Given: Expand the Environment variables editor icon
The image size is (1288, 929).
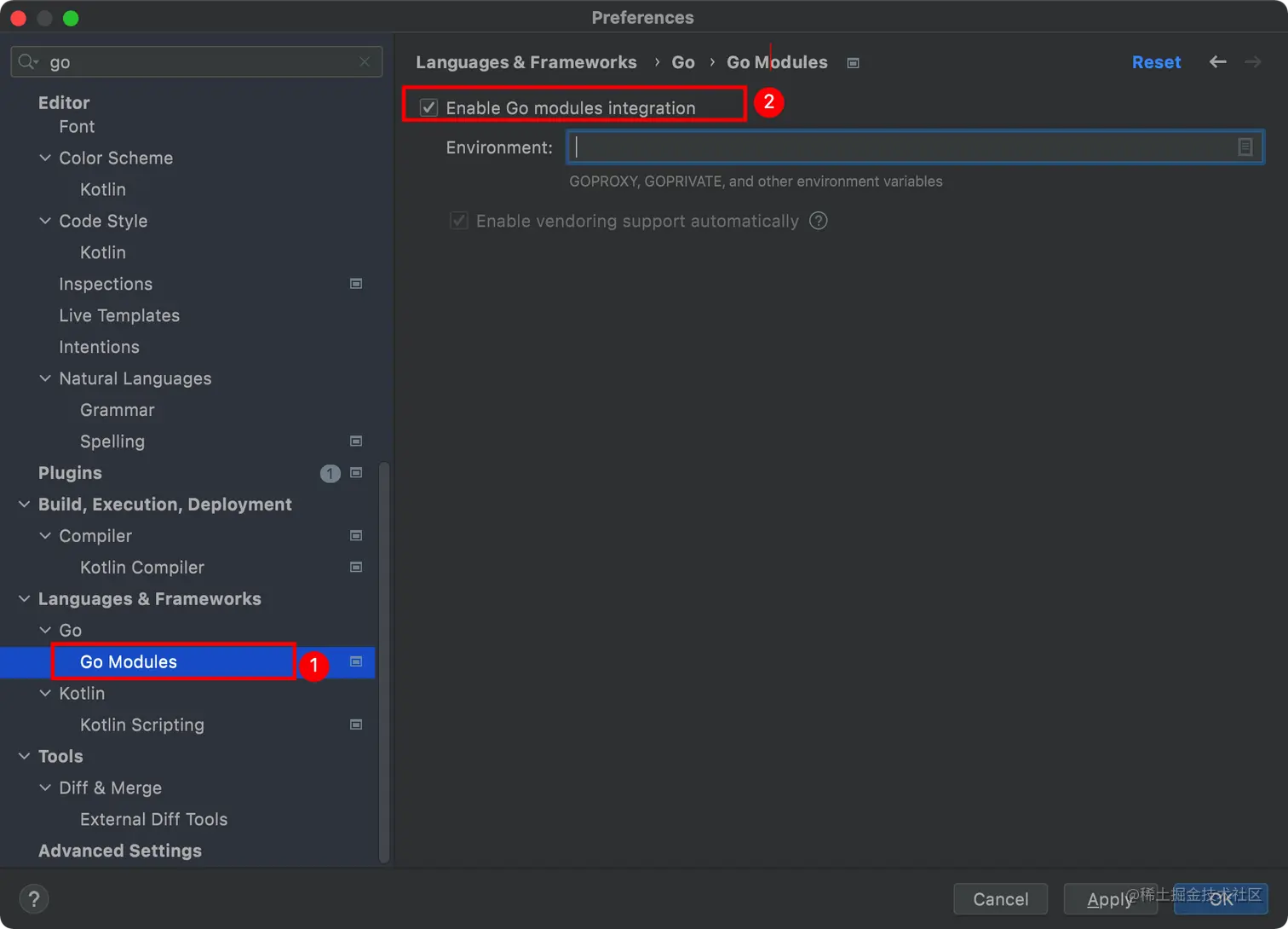Looking at the screenshot, I should click(1245, 147).
